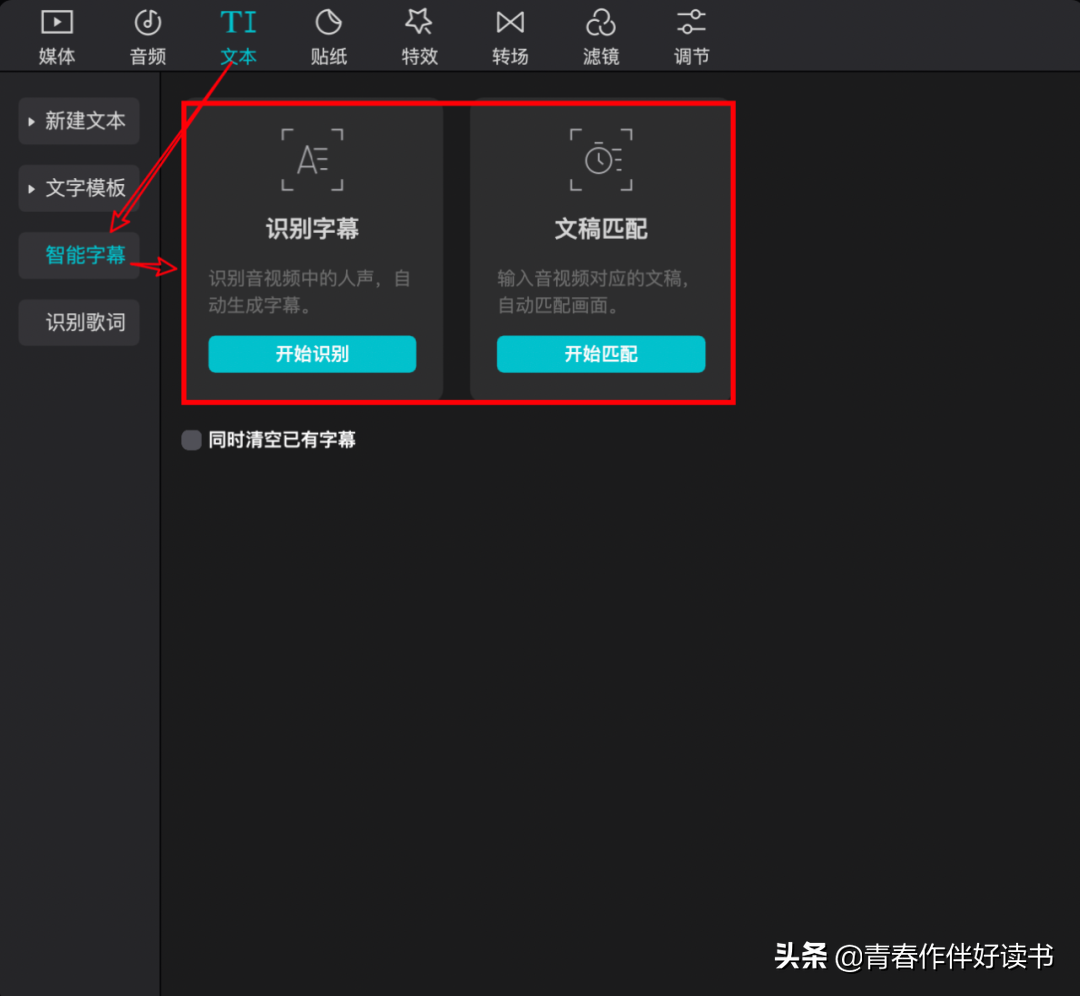This screenshot has height=996, width=1080.
Task: Open the 转场 (Transitions) panel
Action: tap(510, 35)
